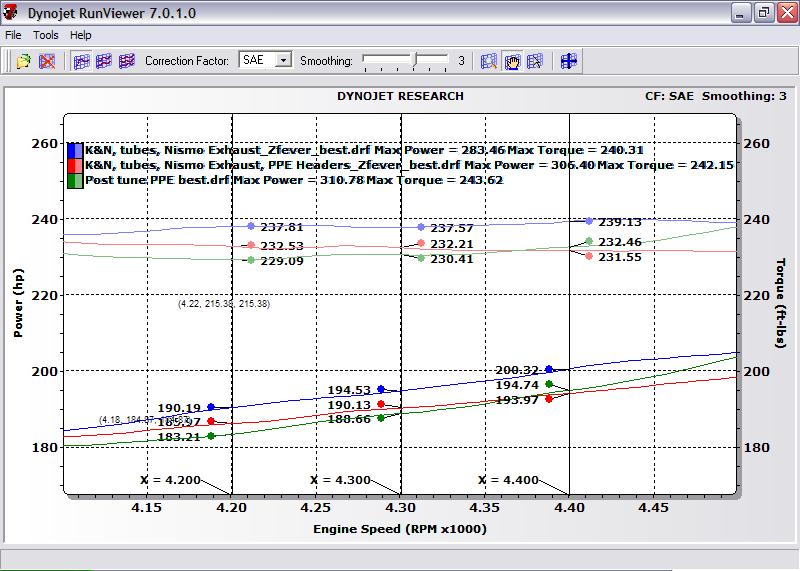Click the CF: SAE Smoothing: 3 label
800x571 pixels.
coord(716,96)
